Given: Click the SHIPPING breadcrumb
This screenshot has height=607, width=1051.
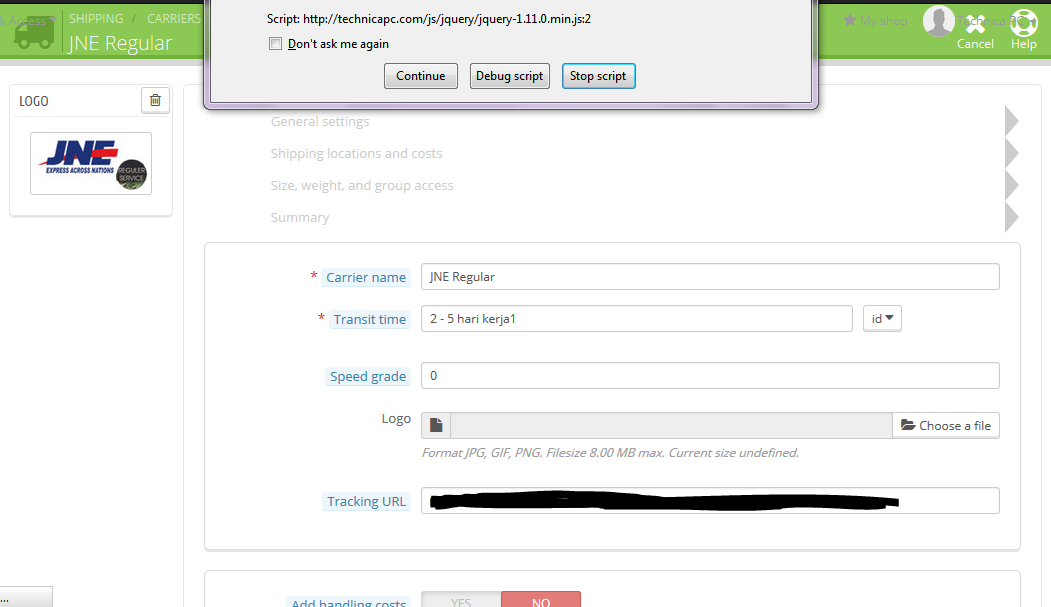Looking at the screenshot, I should point(96,19).
